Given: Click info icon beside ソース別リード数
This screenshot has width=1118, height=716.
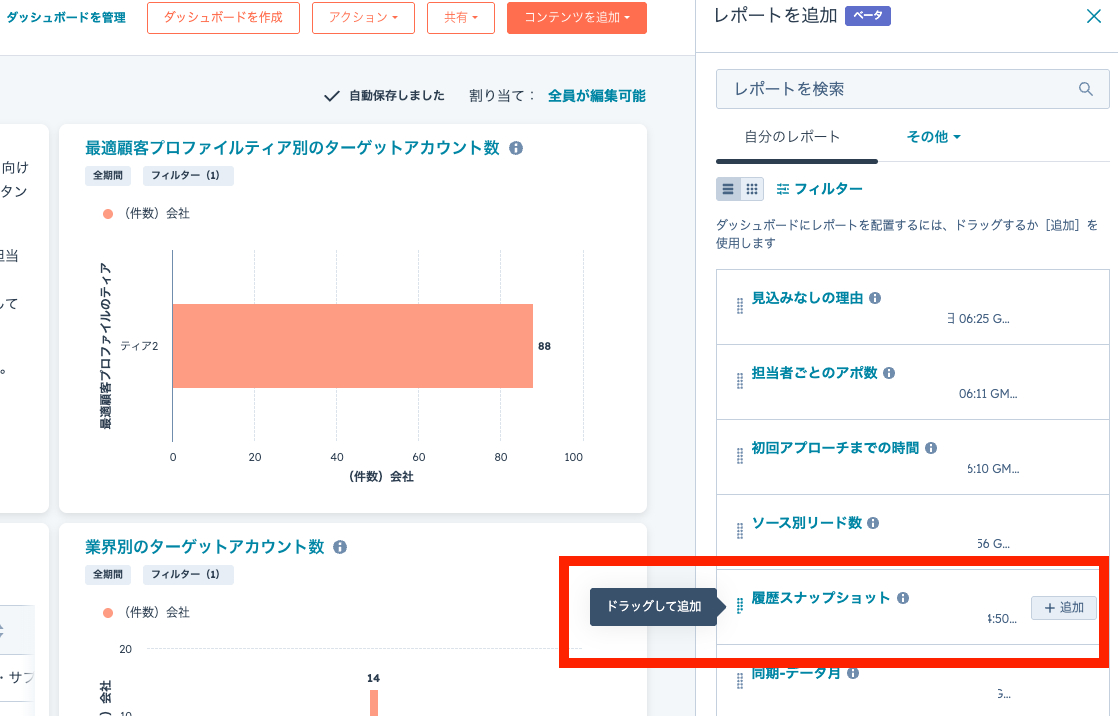Looking at the screenshot, I should point(873,523).
